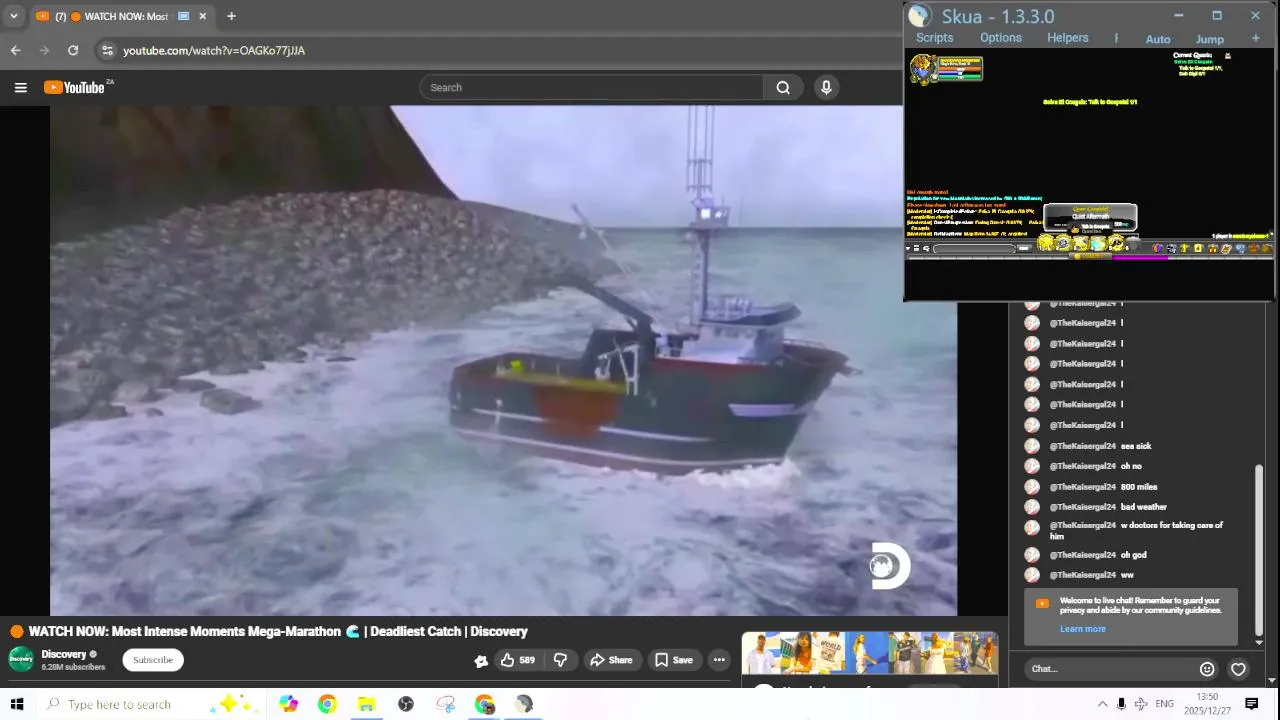This screenshot has height=720, width=1280.
Task: Open the emoji picker in live chat
Action: [x=1207, y=669]
